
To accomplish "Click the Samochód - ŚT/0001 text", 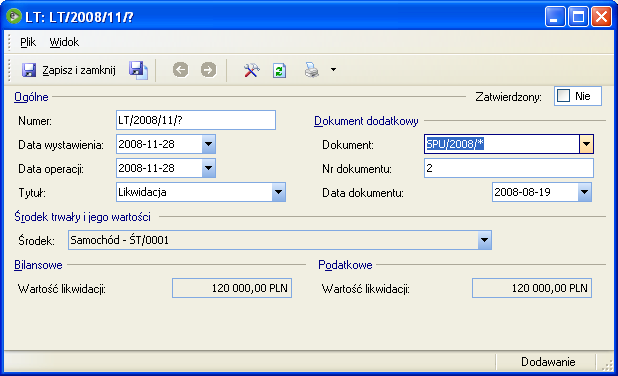I will (x=119, y=240).
